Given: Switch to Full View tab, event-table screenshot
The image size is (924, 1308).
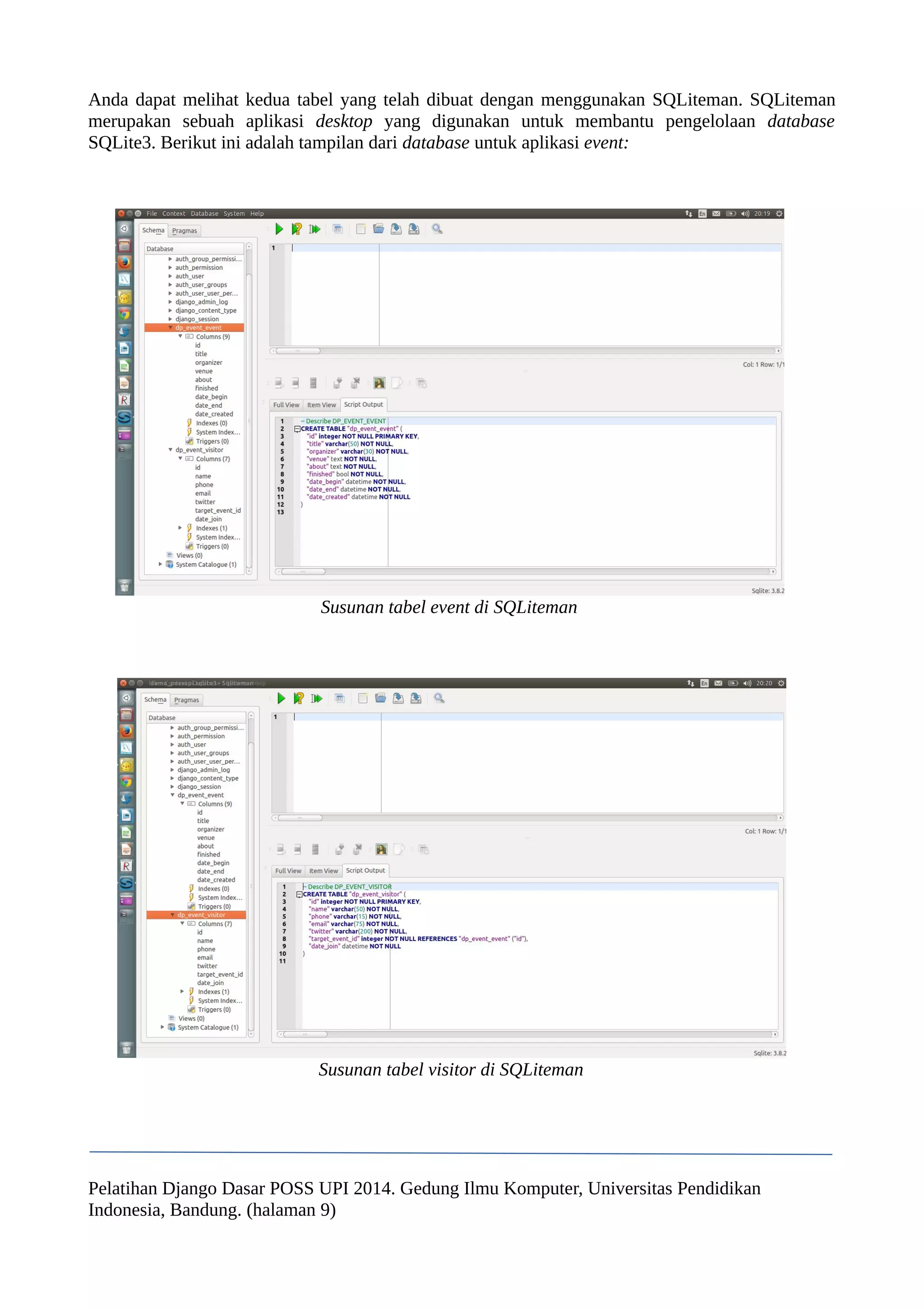Looking at the screenshot, I should tap(286, 405).
